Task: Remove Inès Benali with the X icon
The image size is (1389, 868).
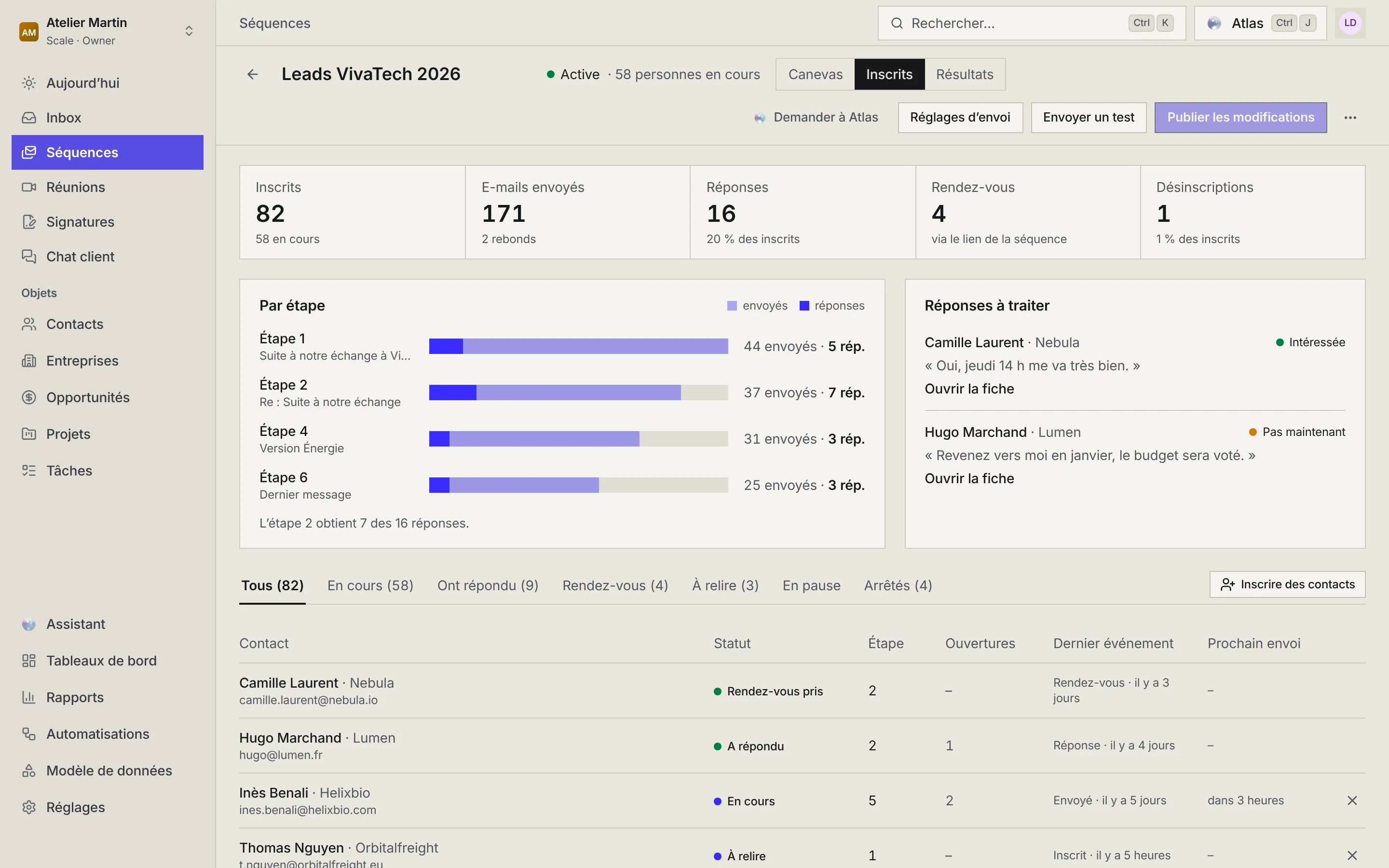Action: 1352,800
